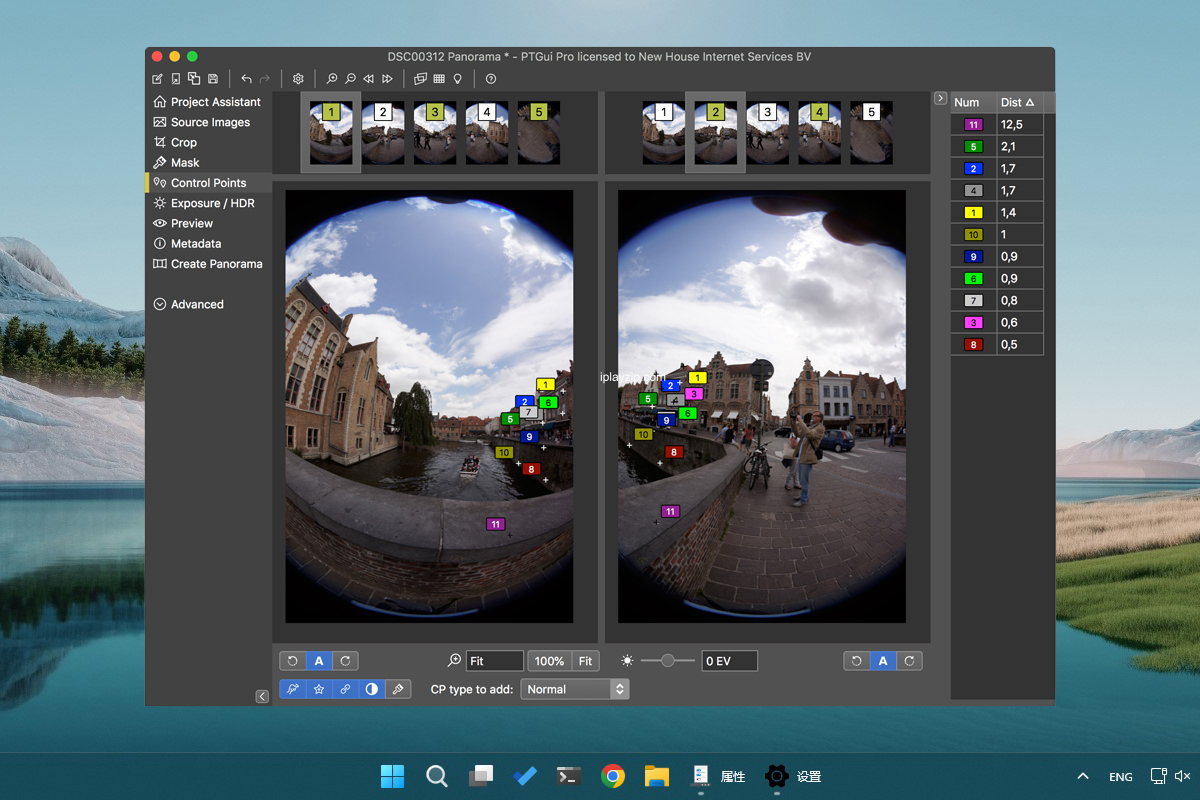Click control point 5 green swatch in table
The width and height of the screenshot is (1200, 800).
pos(973,147)
